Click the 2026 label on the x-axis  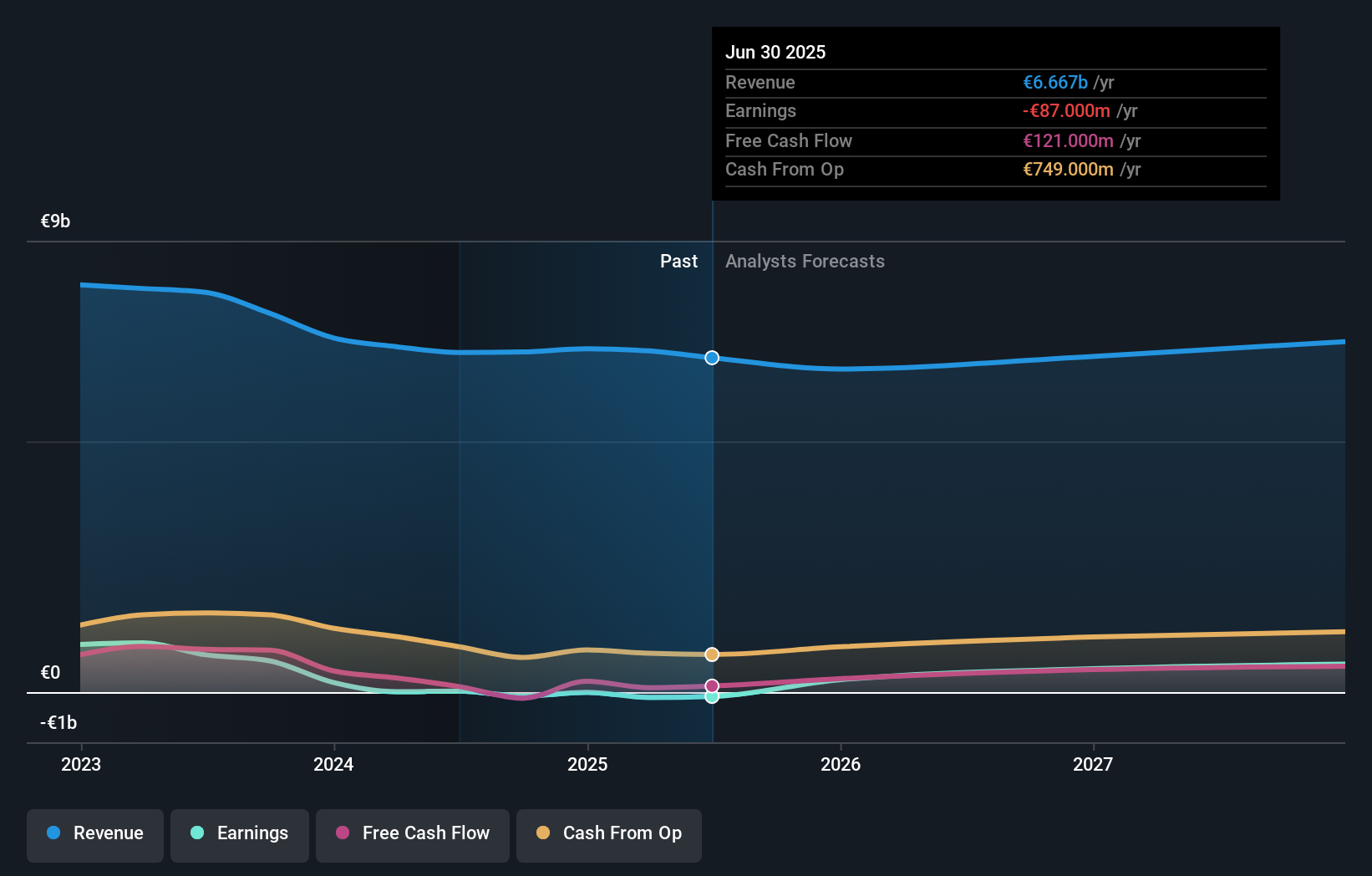[x=841, y=764]
